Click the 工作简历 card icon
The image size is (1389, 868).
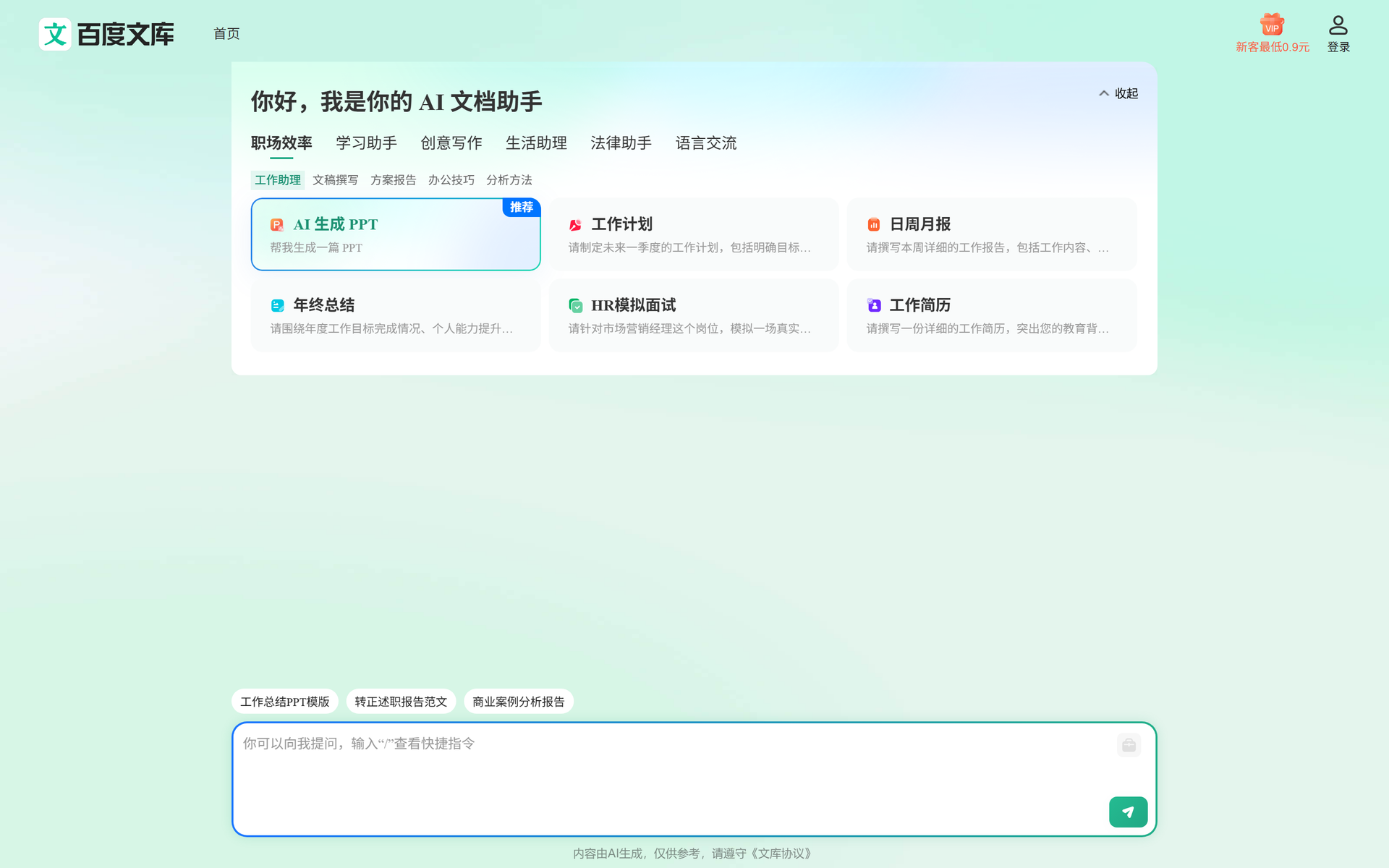873,306
